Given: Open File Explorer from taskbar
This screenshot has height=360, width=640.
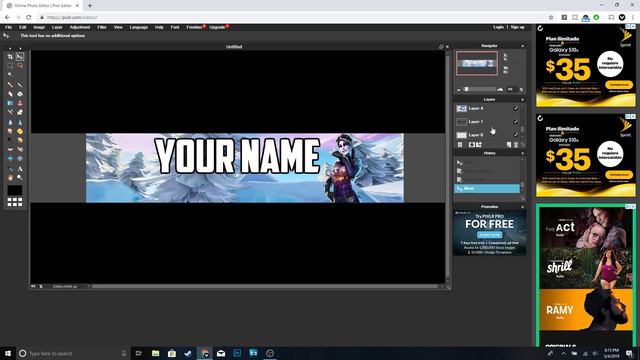Looking at the screenshot, I should point(156,353).
